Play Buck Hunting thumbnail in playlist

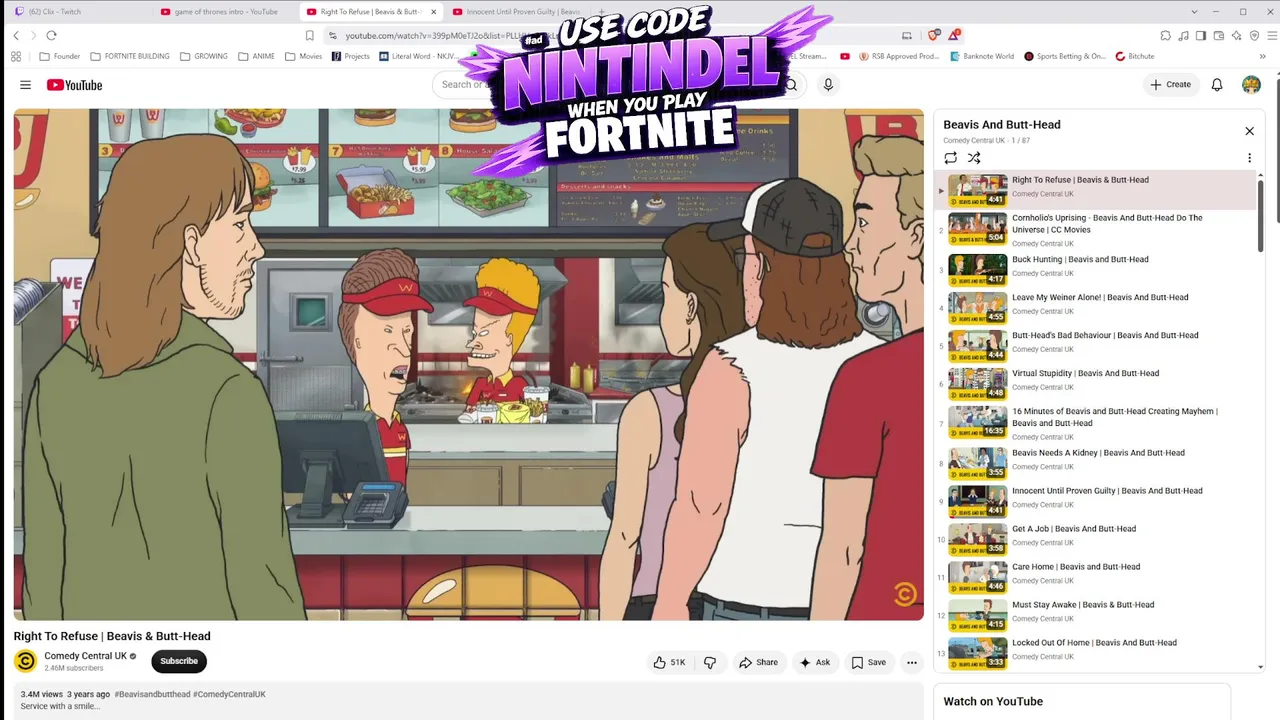[978, 270]
